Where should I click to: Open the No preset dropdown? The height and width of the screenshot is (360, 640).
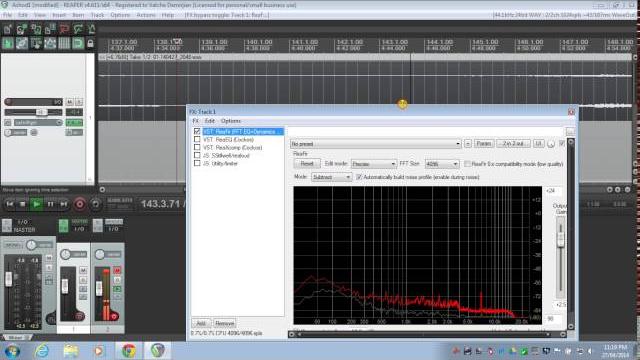point(376,144)
